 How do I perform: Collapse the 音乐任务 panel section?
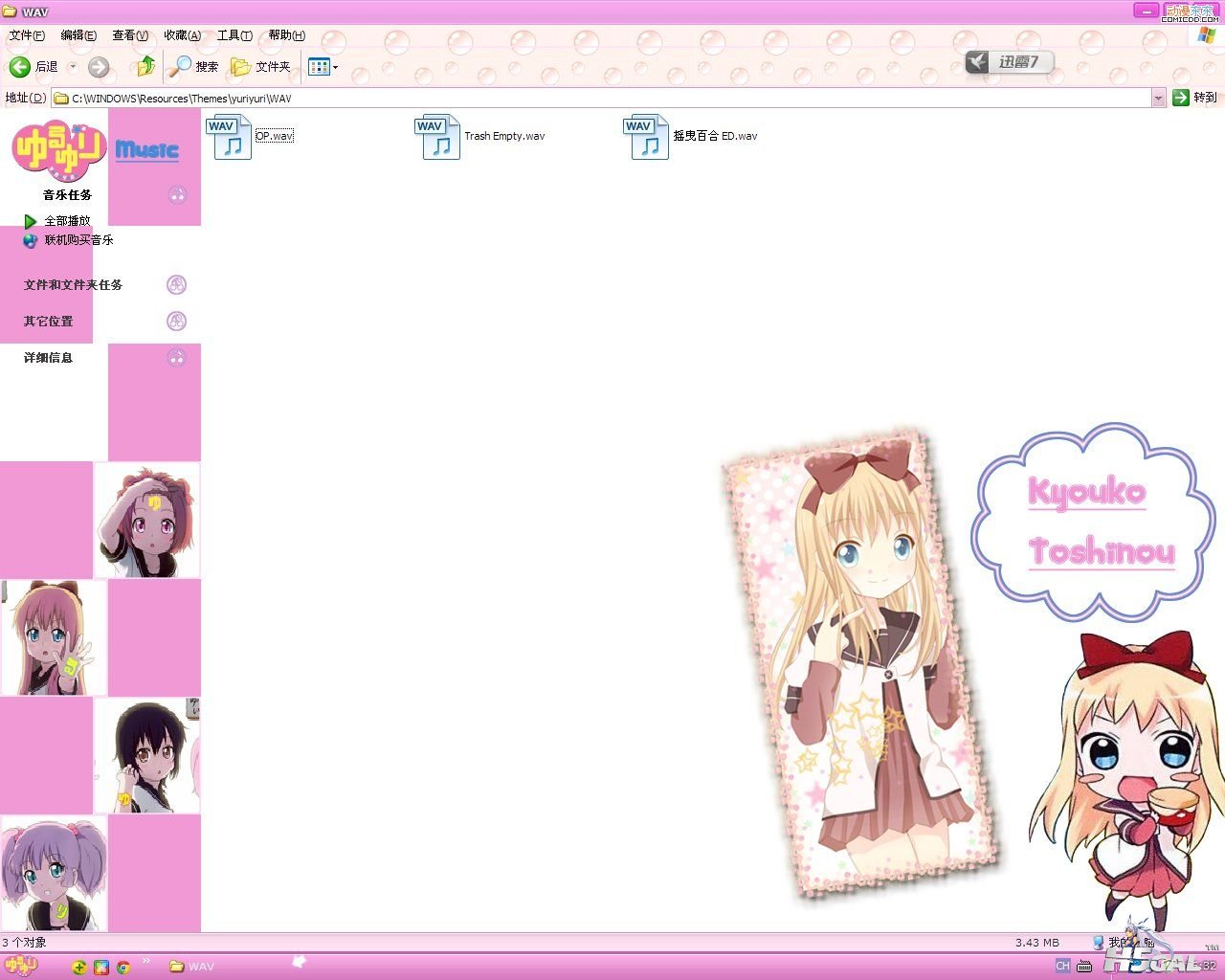(x=177, y=195)
